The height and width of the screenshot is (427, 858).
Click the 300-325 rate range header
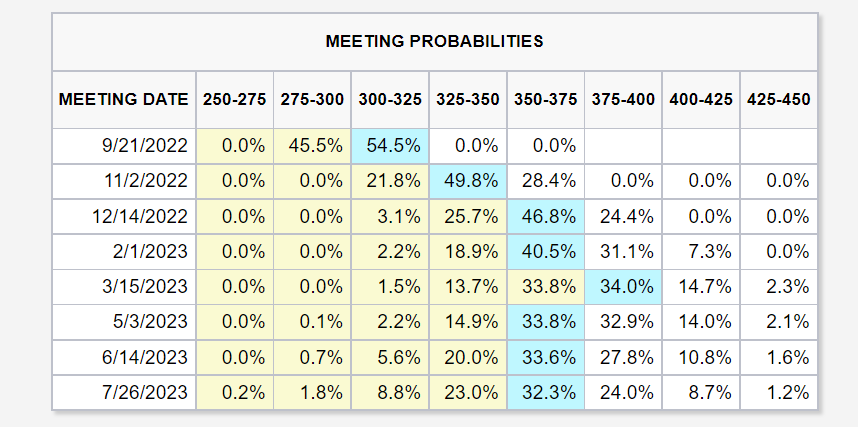click(x=390, y=100)
